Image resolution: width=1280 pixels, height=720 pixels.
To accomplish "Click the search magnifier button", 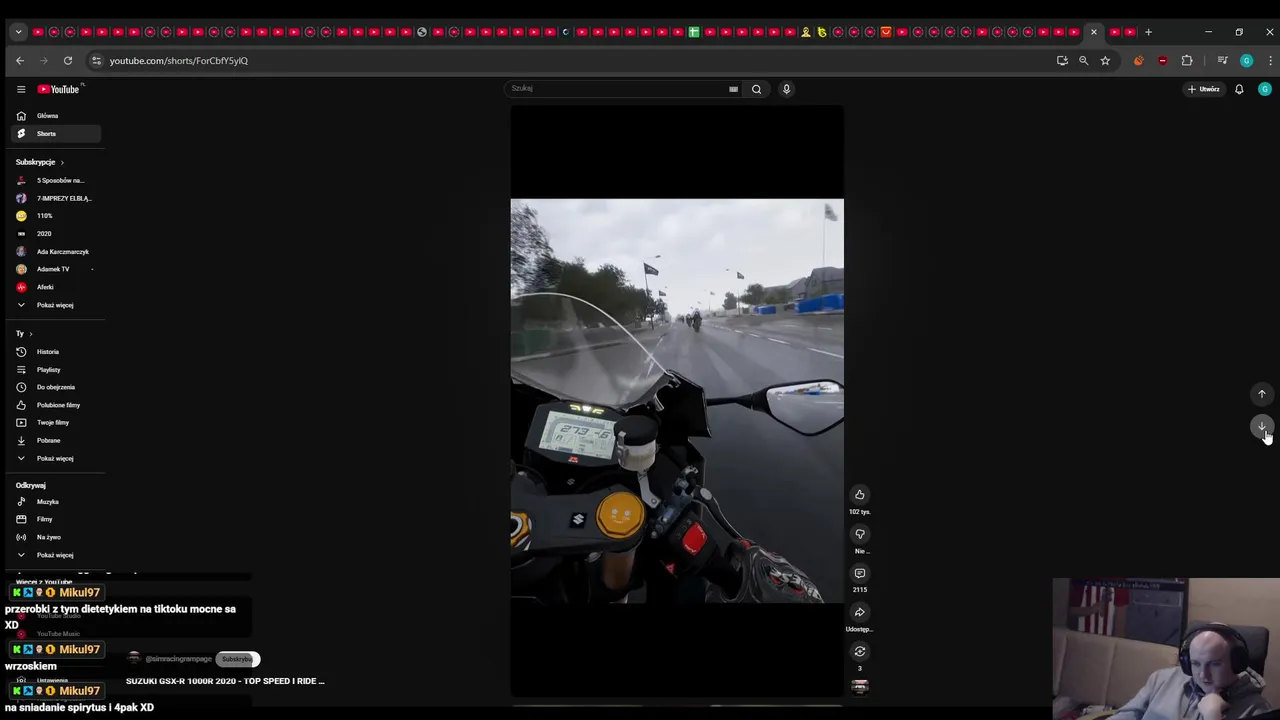I will click(x=756, y=89).
